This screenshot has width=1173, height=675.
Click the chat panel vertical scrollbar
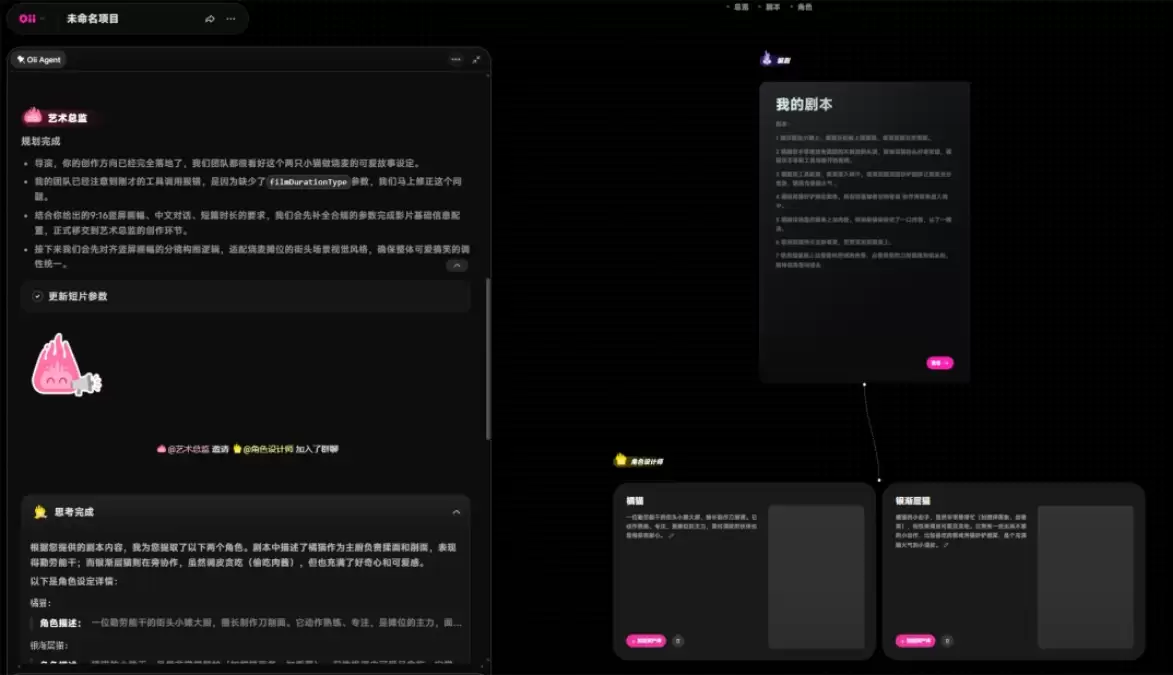coord(489,358)
